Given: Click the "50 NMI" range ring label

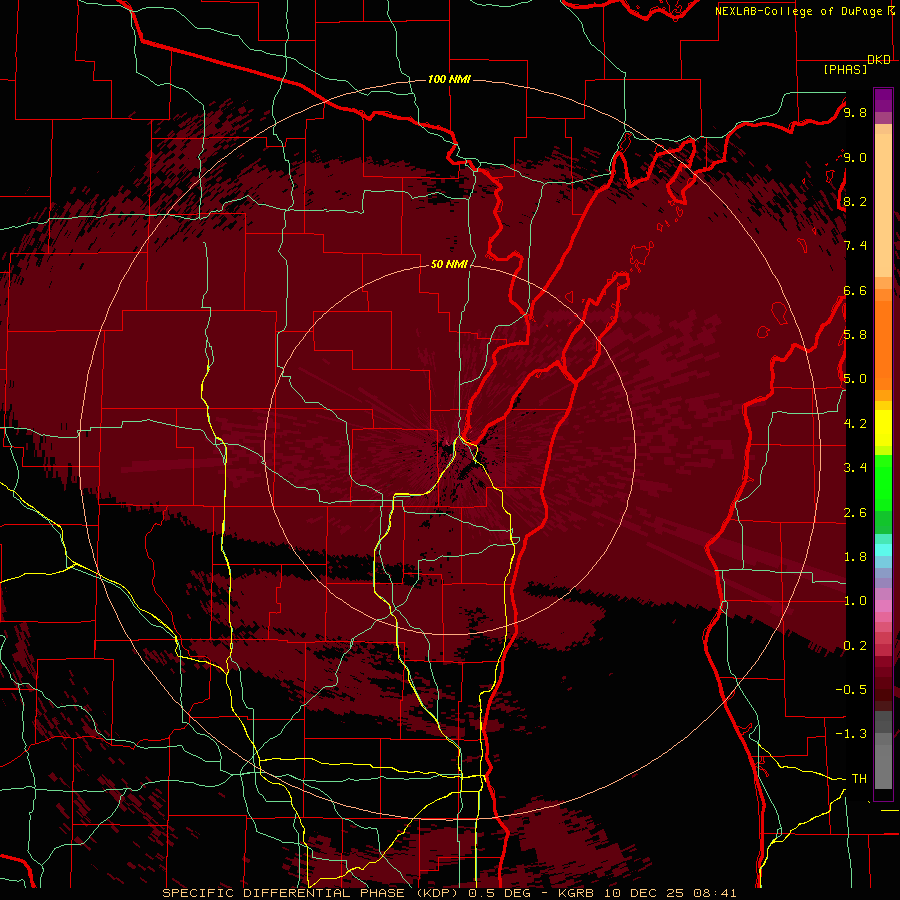Looking at the screenshot, I should pyautogui.click(x=449, y=264).
